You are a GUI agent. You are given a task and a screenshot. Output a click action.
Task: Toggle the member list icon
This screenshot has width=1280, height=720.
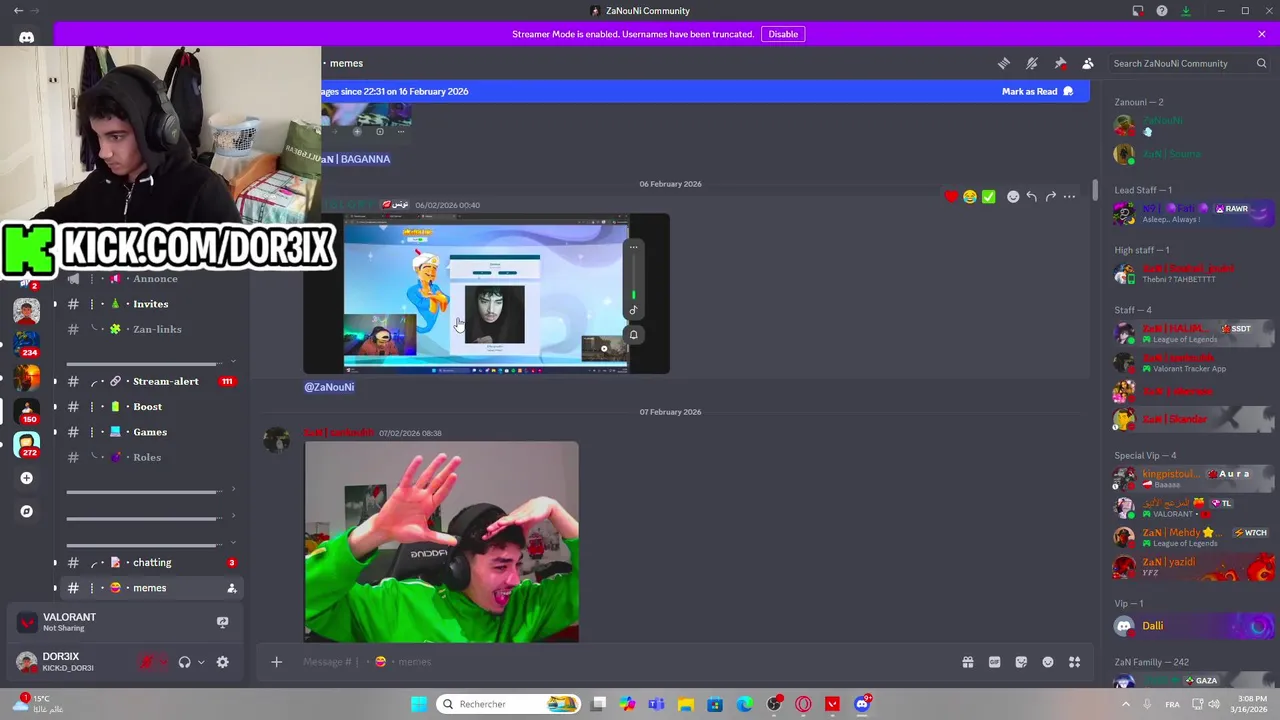pos(1088,63)
